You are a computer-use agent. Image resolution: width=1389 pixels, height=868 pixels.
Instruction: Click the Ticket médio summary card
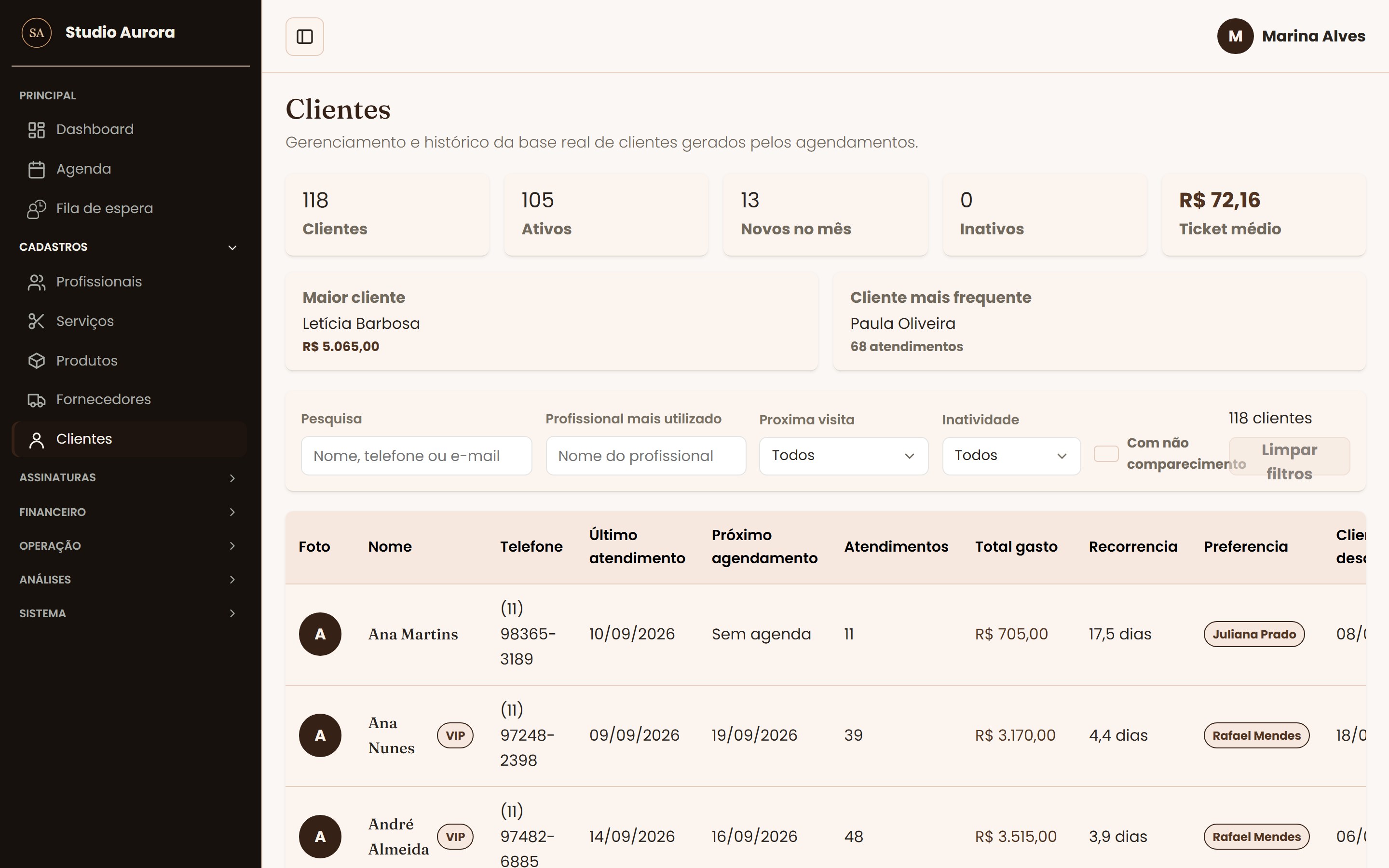click(x=1264, y=214)
